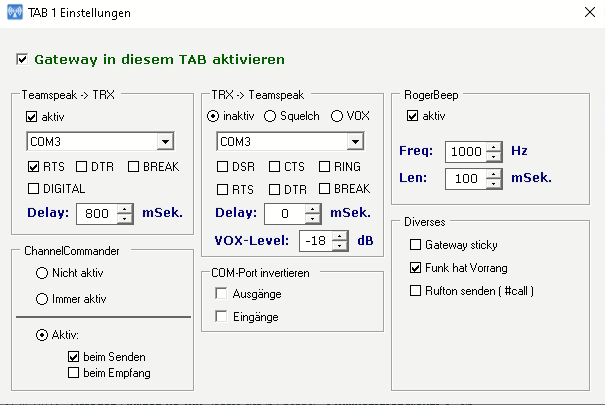The height and width of the screenshot is (405, 605).
Task: Uncheck aktiv under Teamspeak -> TRX
Action: click(32, 117)
